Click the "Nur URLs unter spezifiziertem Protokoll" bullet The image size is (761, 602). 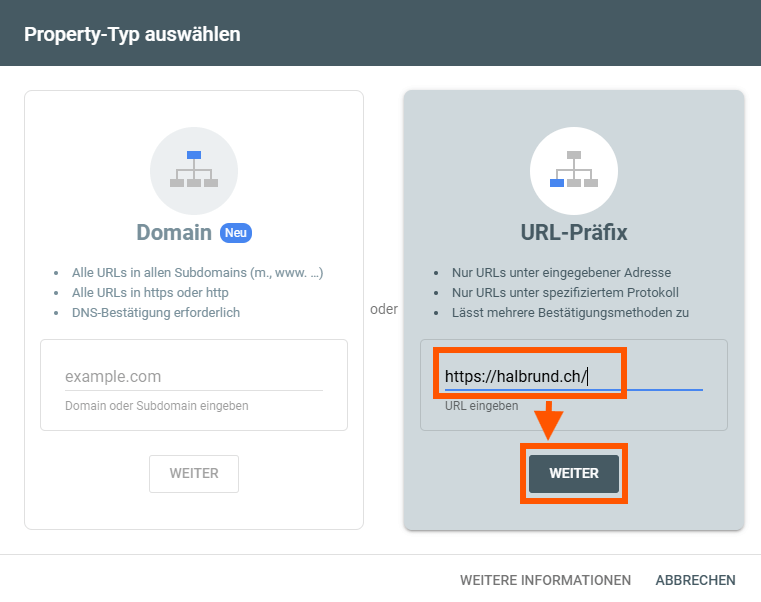[x=565, y=292]
